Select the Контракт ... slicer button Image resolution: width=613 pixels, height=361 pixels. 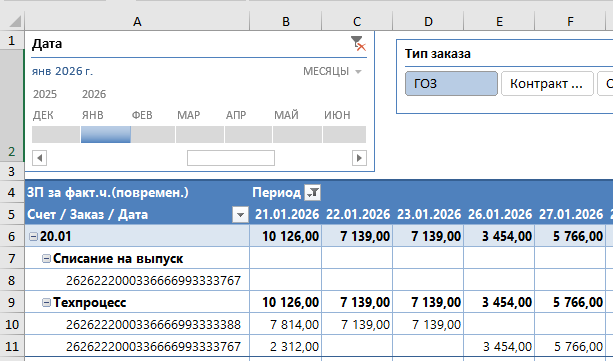(x=547, y=83)
